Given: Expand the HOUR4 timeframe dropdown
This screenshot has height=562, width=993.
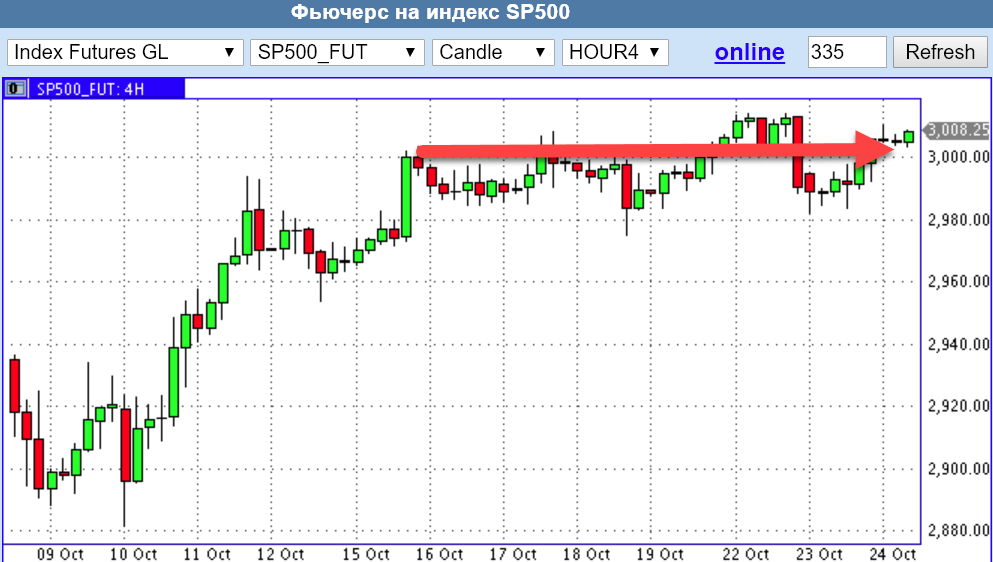Looking at the screenshot, I should (615, 52).
